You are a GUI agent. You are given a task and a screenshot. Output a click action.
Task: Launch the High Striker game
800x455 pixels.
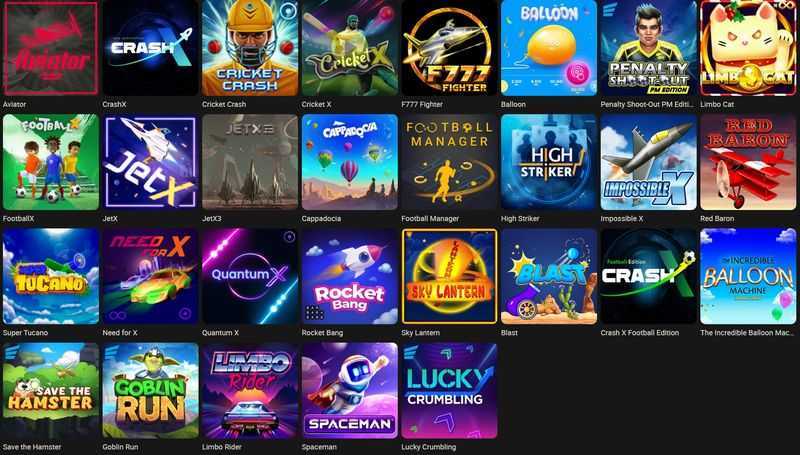[549, 162]
